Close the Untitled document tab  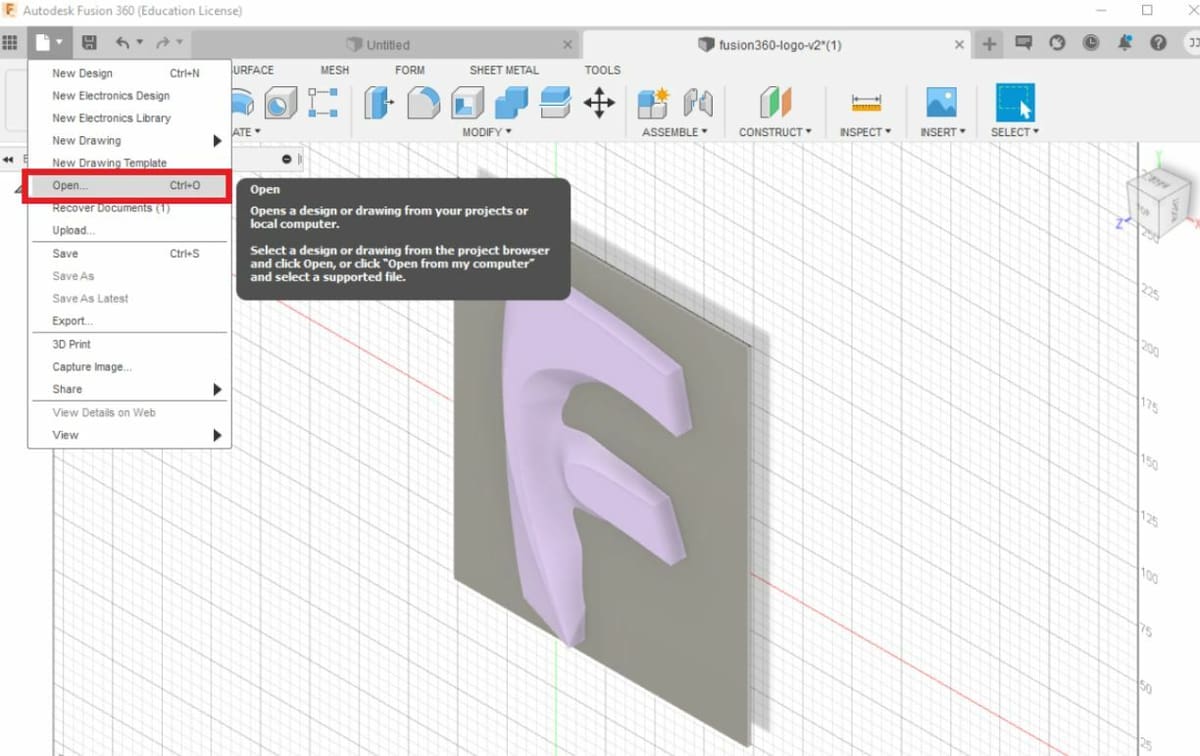pyautogui.click(x=568, y=44)
